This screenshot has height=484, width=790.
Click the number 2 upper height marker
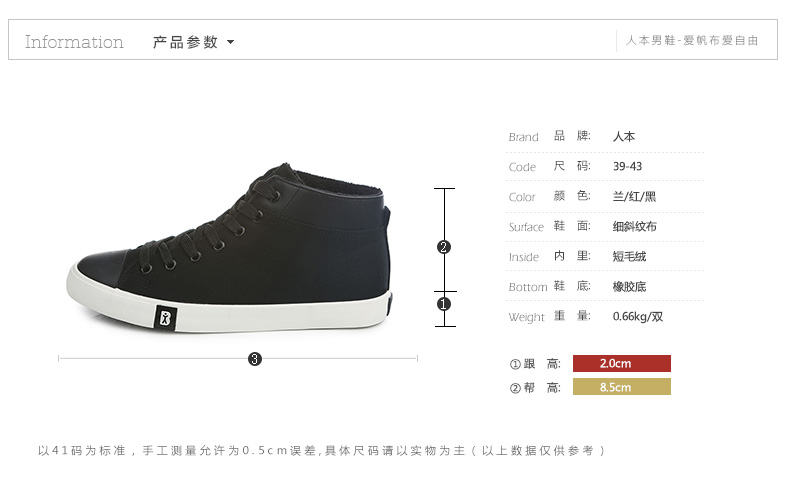[x=443, y=247]
